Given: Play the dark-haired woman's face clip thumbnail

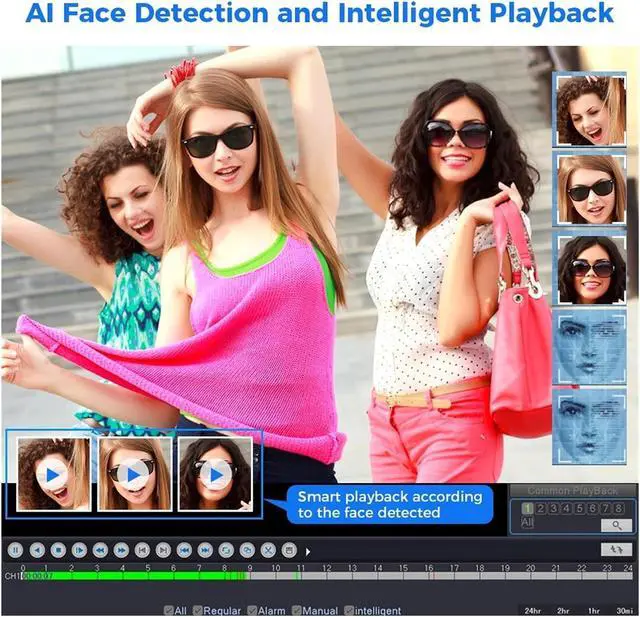Looking at the screenshot, I should pos(216,475).
